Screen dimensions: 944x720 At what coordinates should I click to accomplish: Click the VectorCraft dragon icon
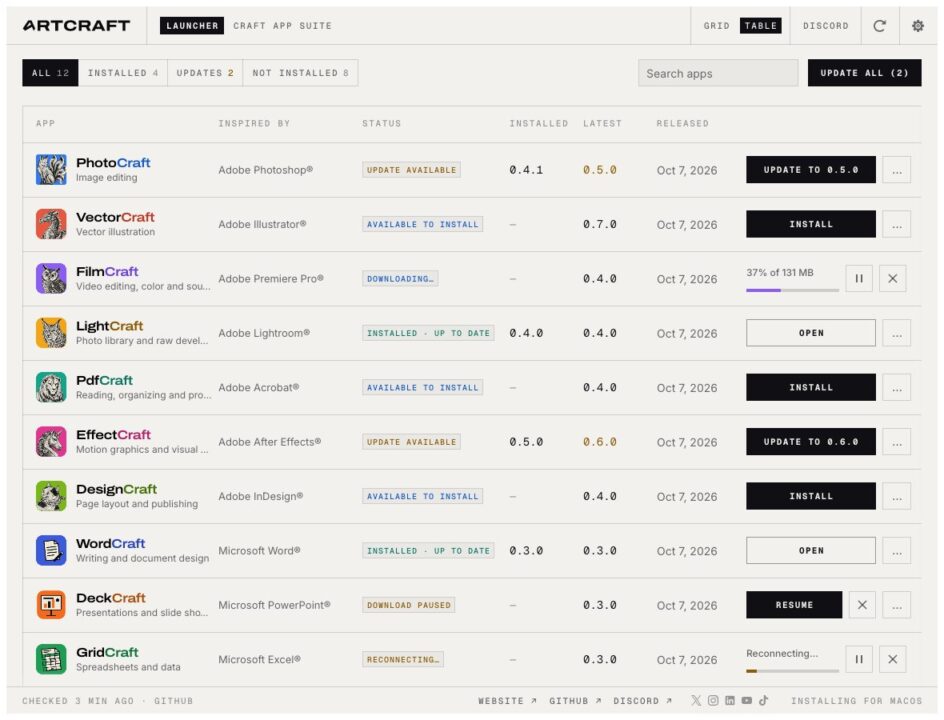coord(51,224)
